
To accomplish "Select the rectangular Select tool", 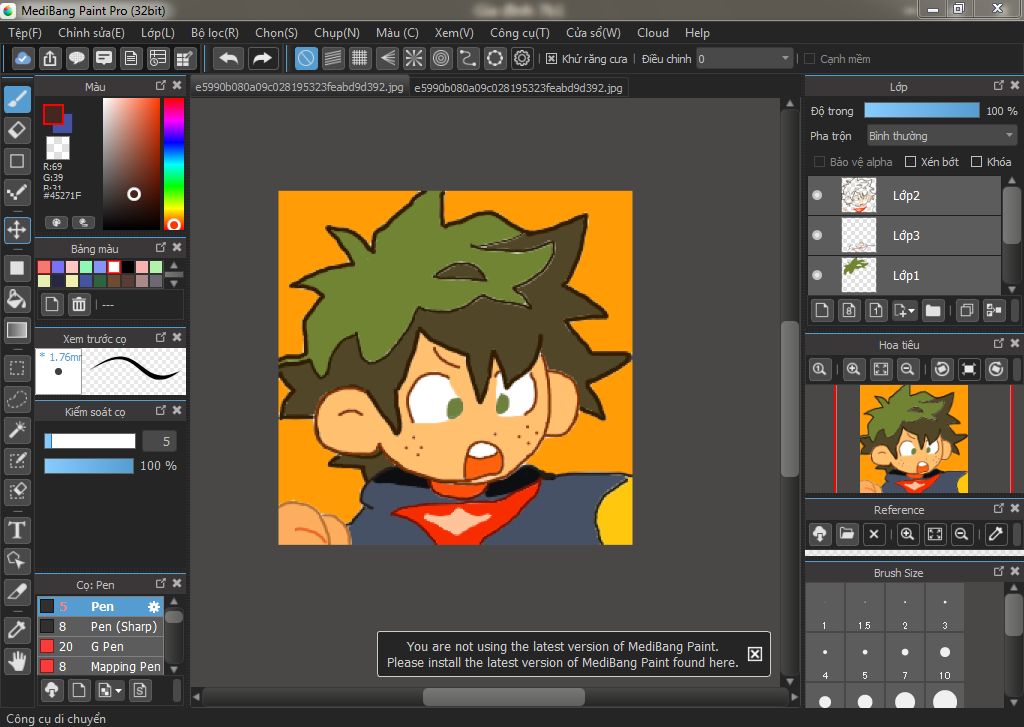I will 18,368.
